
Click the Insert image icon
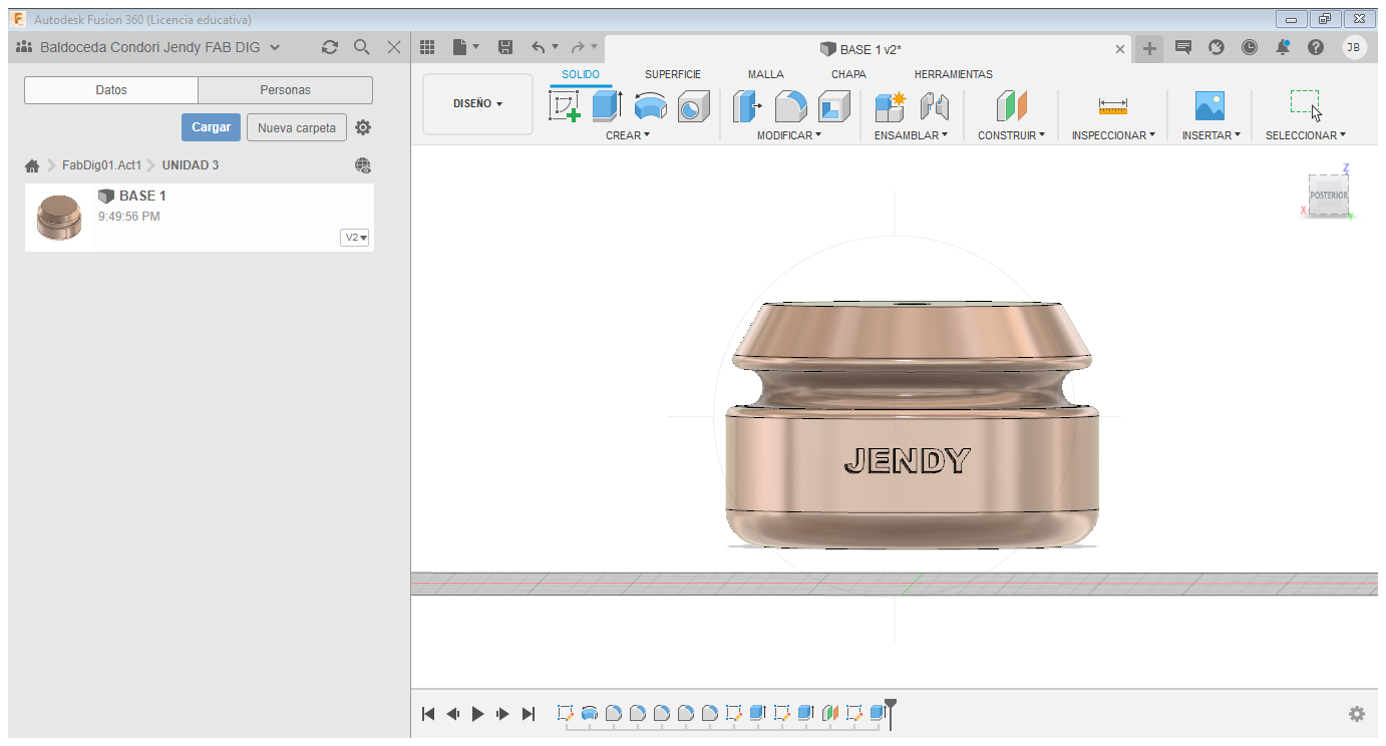tap(1210, 106)
